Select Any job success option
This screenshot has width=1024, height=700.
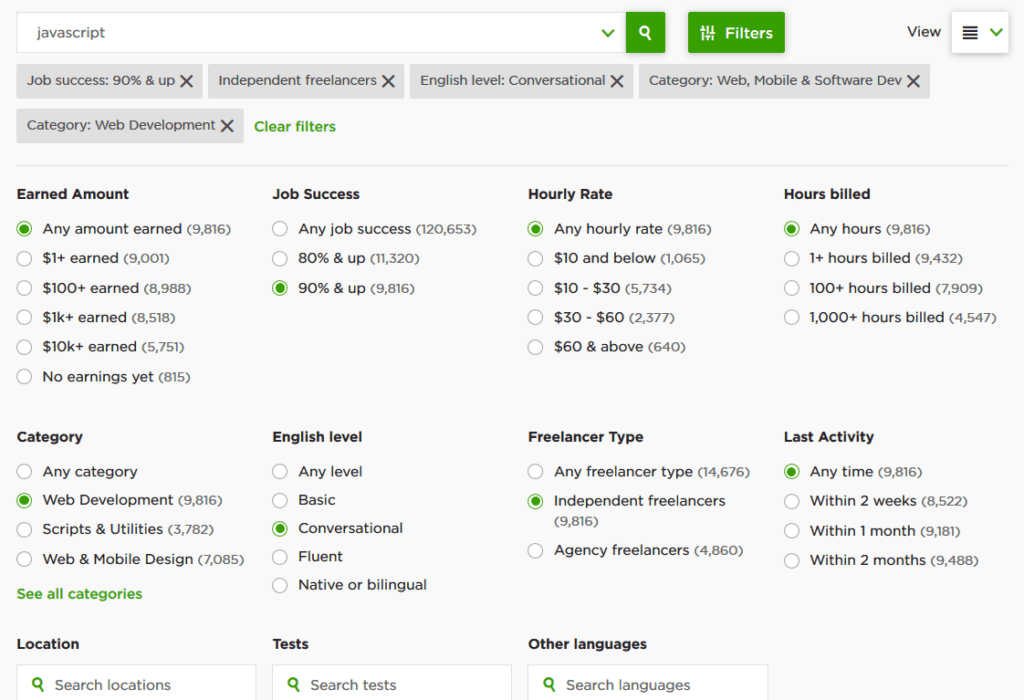(x=280, y=229)
